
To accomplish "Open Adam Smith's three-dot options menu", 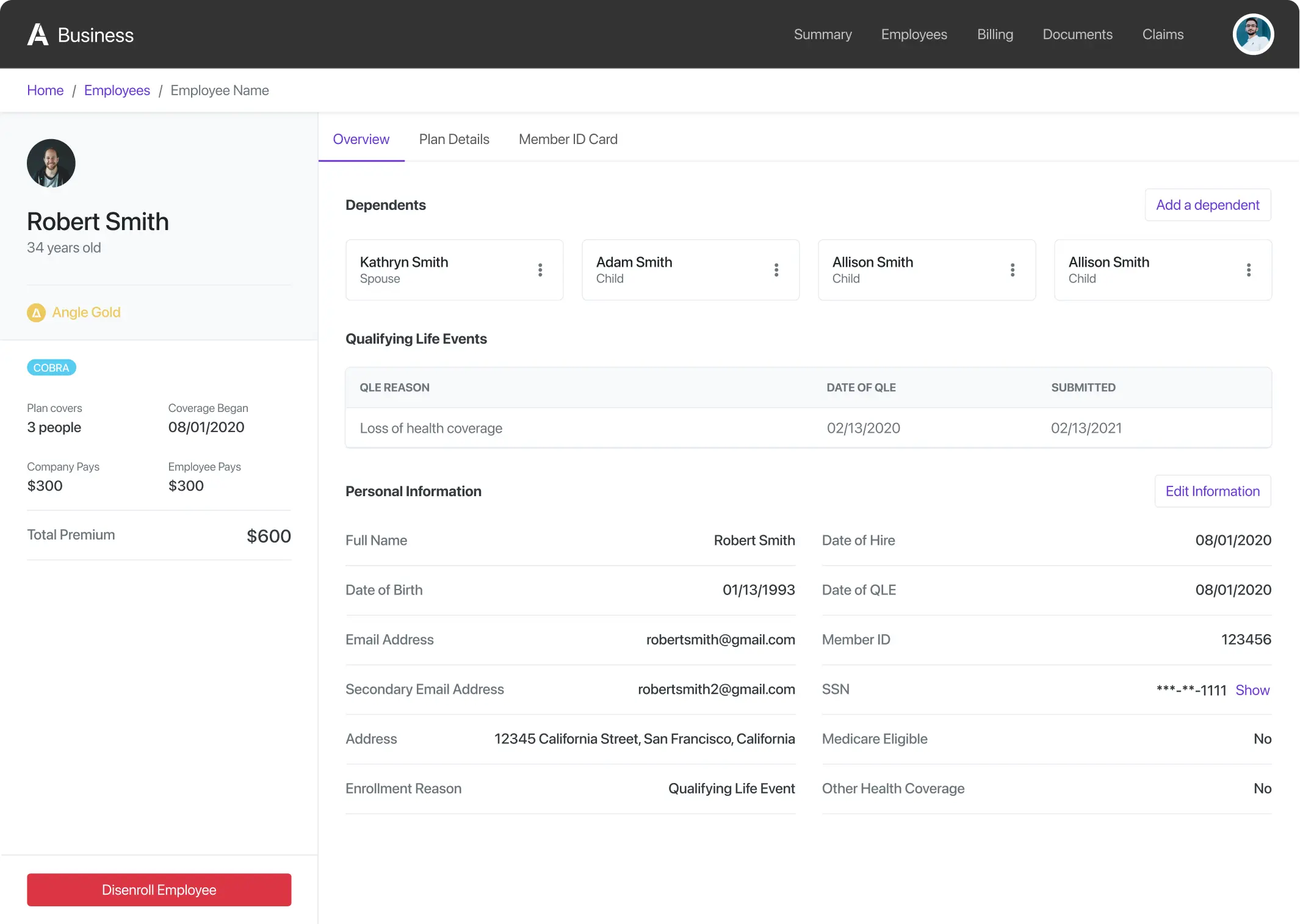I will pyautogui.click(x=776, y=270).
